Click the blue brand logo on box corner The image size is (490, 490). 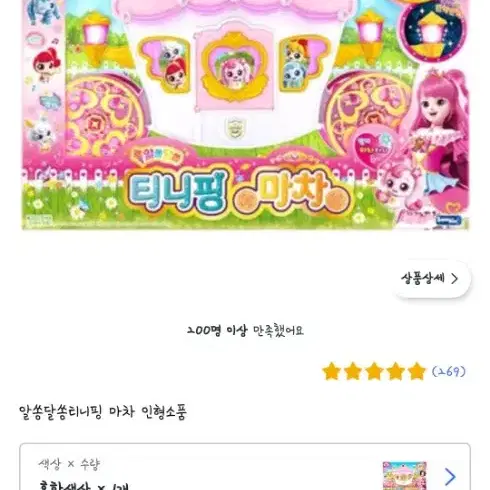click(x=448, y=220)
